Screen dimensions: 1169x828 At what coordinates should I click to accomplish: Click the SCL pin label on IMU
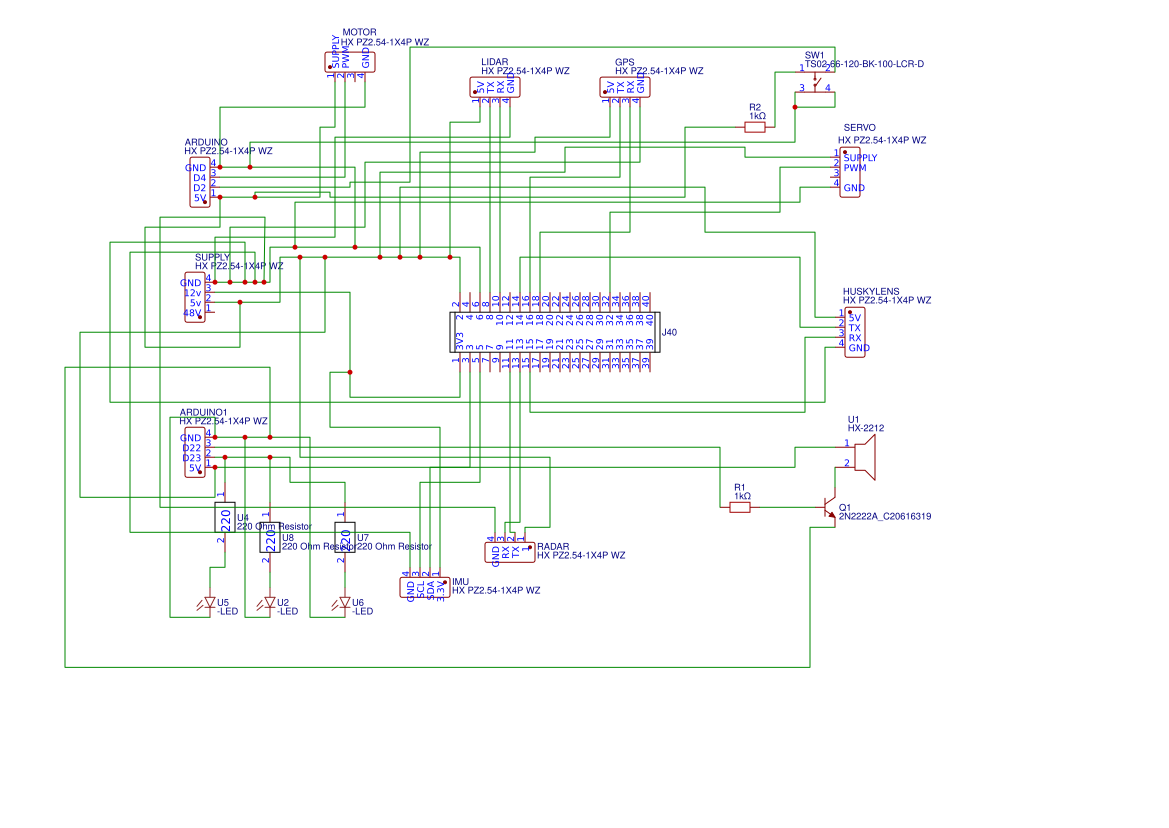[420, 590]
